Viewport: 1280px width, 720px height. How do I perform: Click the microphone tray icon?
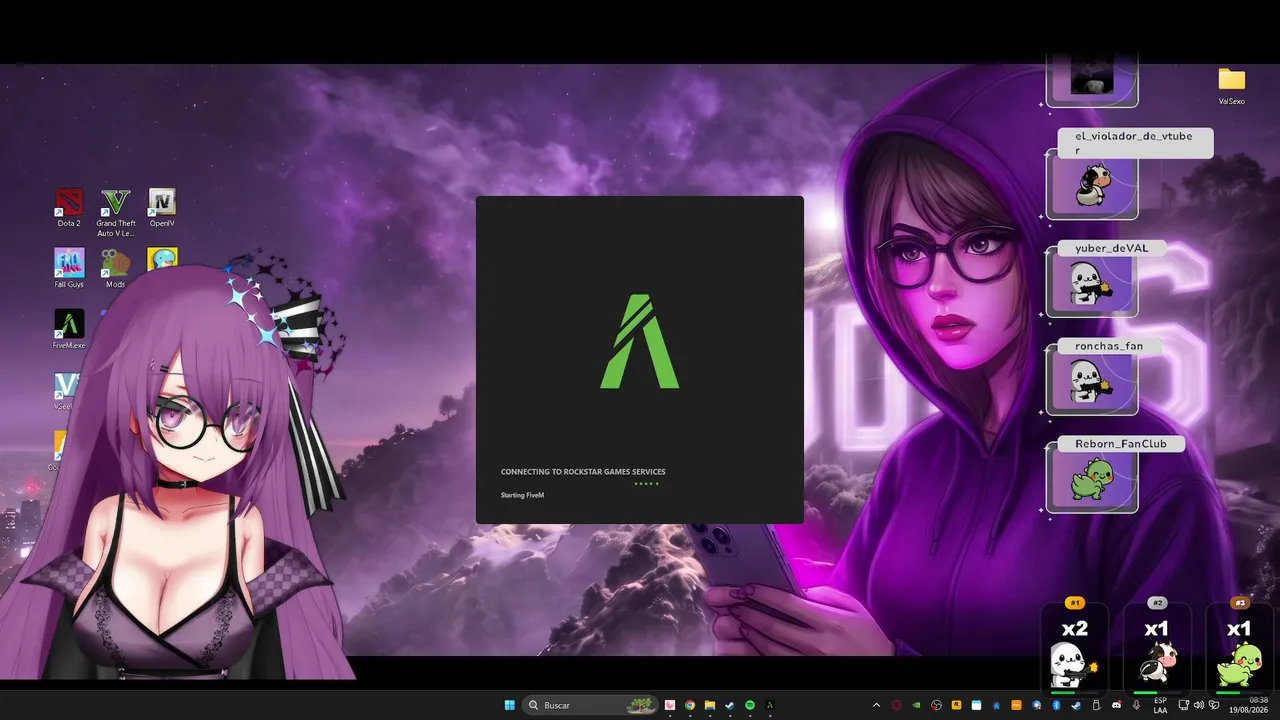pos(1136,705)
